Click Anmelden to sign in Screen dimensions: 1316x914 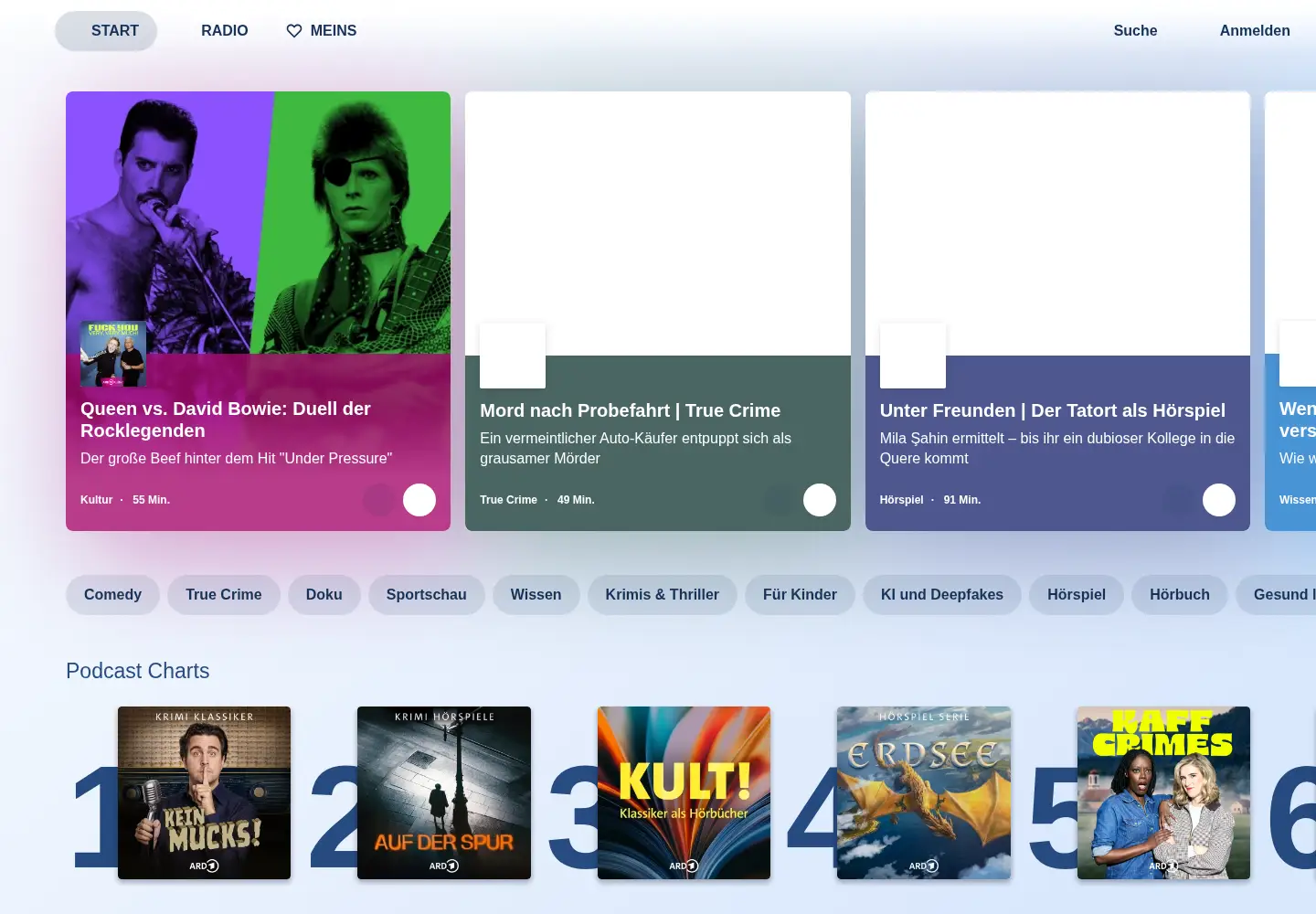tap(1255, 31)
